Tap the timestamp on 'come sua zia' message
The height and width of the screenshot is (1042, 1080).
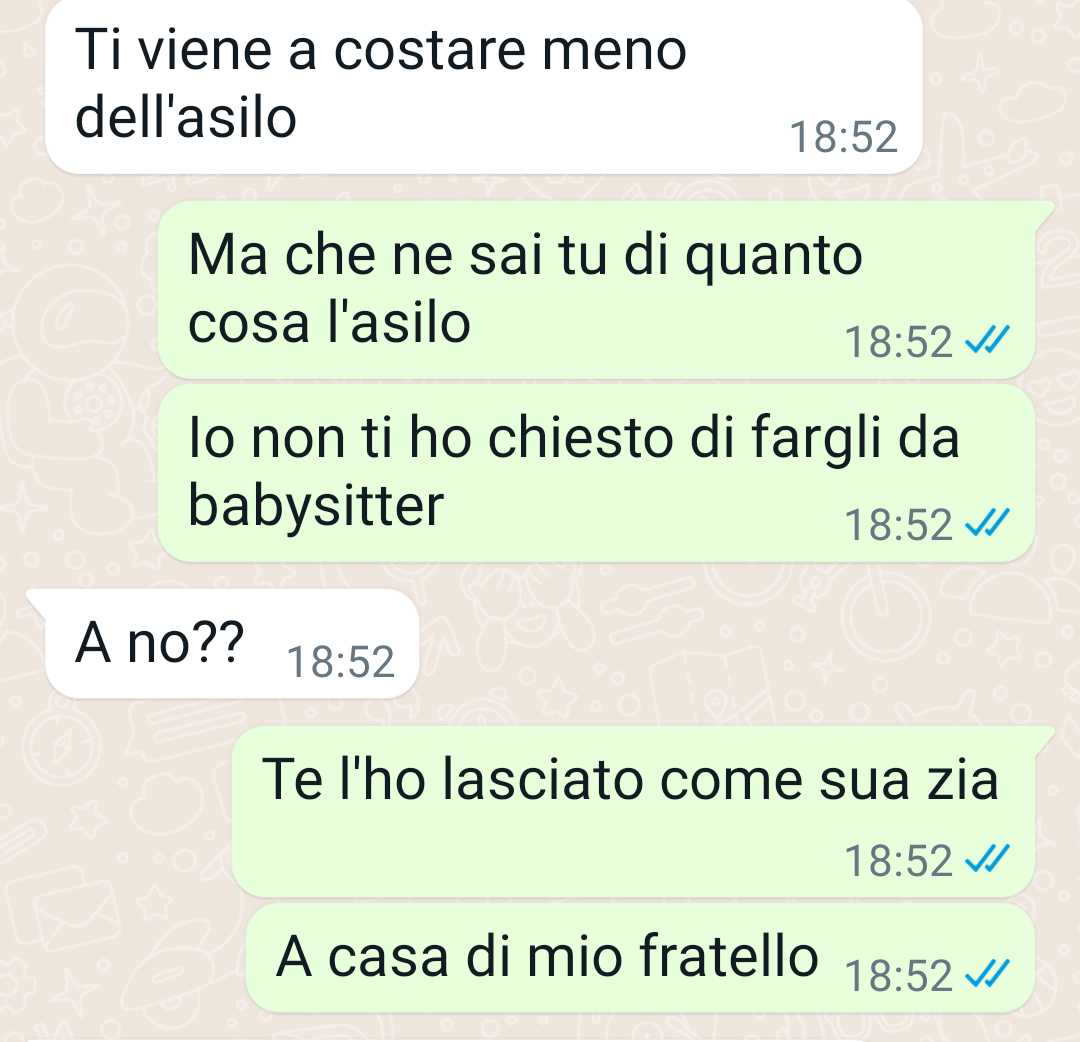click(x=899, y=861)
